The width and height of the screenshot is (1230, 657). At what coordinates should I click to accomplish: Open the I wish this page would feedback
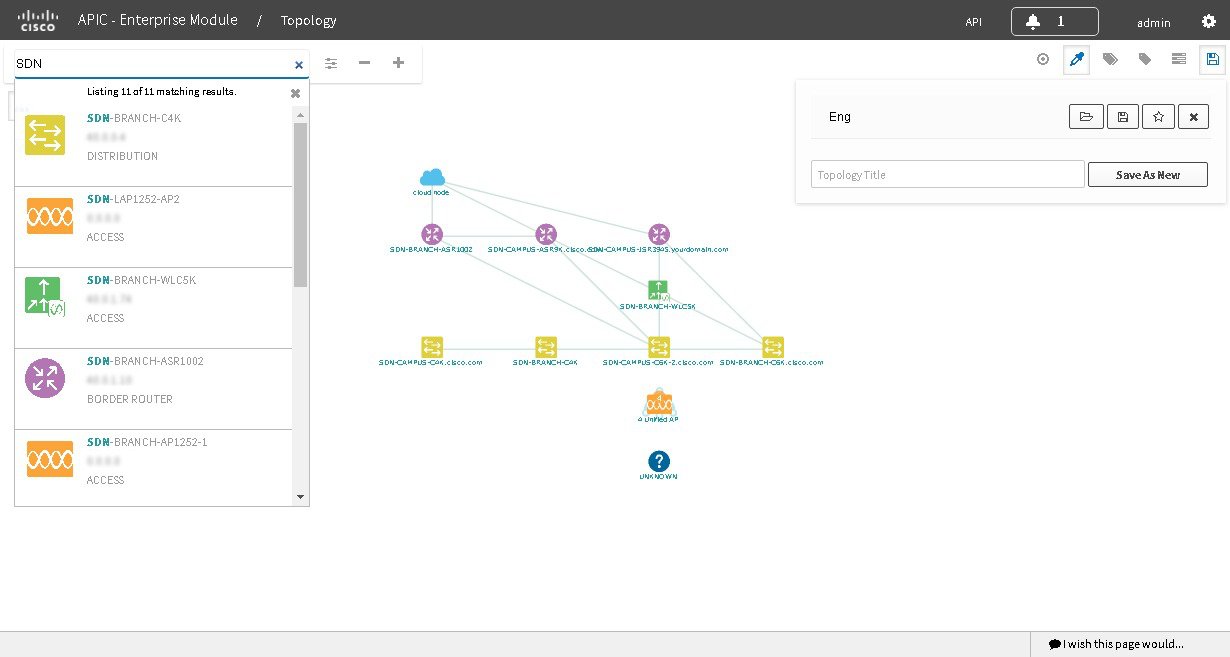[x=1116, y=645]
